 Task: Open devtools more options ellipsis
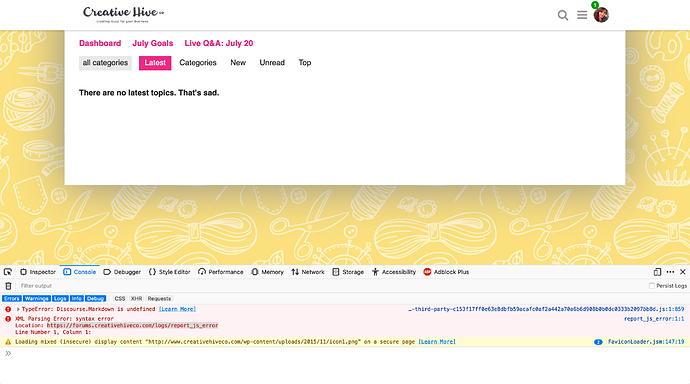(x=670, y=272)
